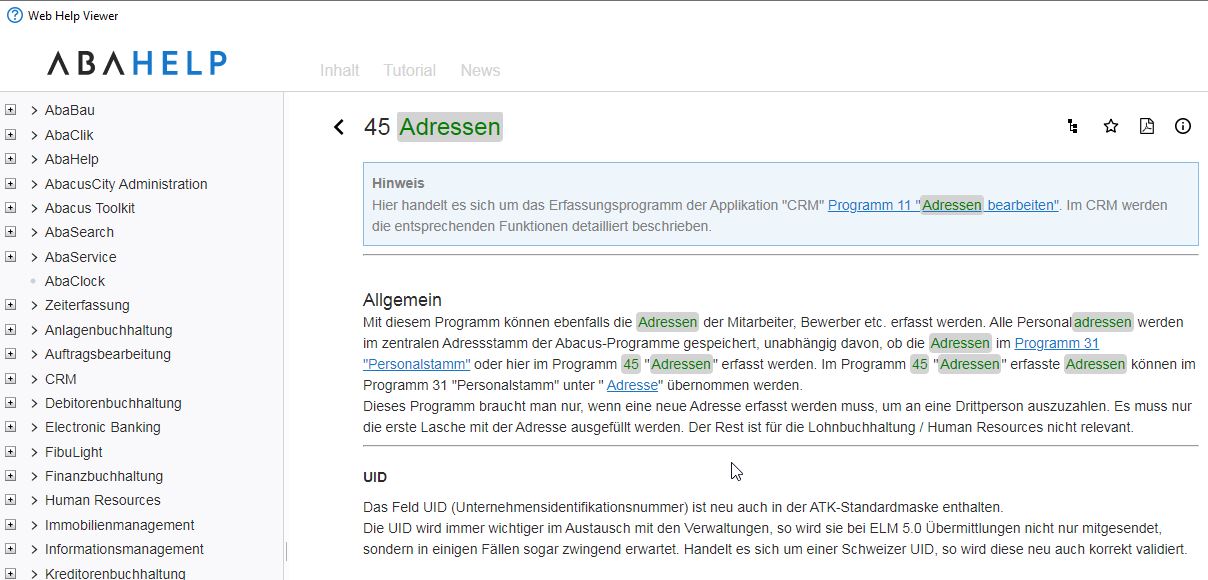
Task: Open the page info icon
Action: (1183, 126)
